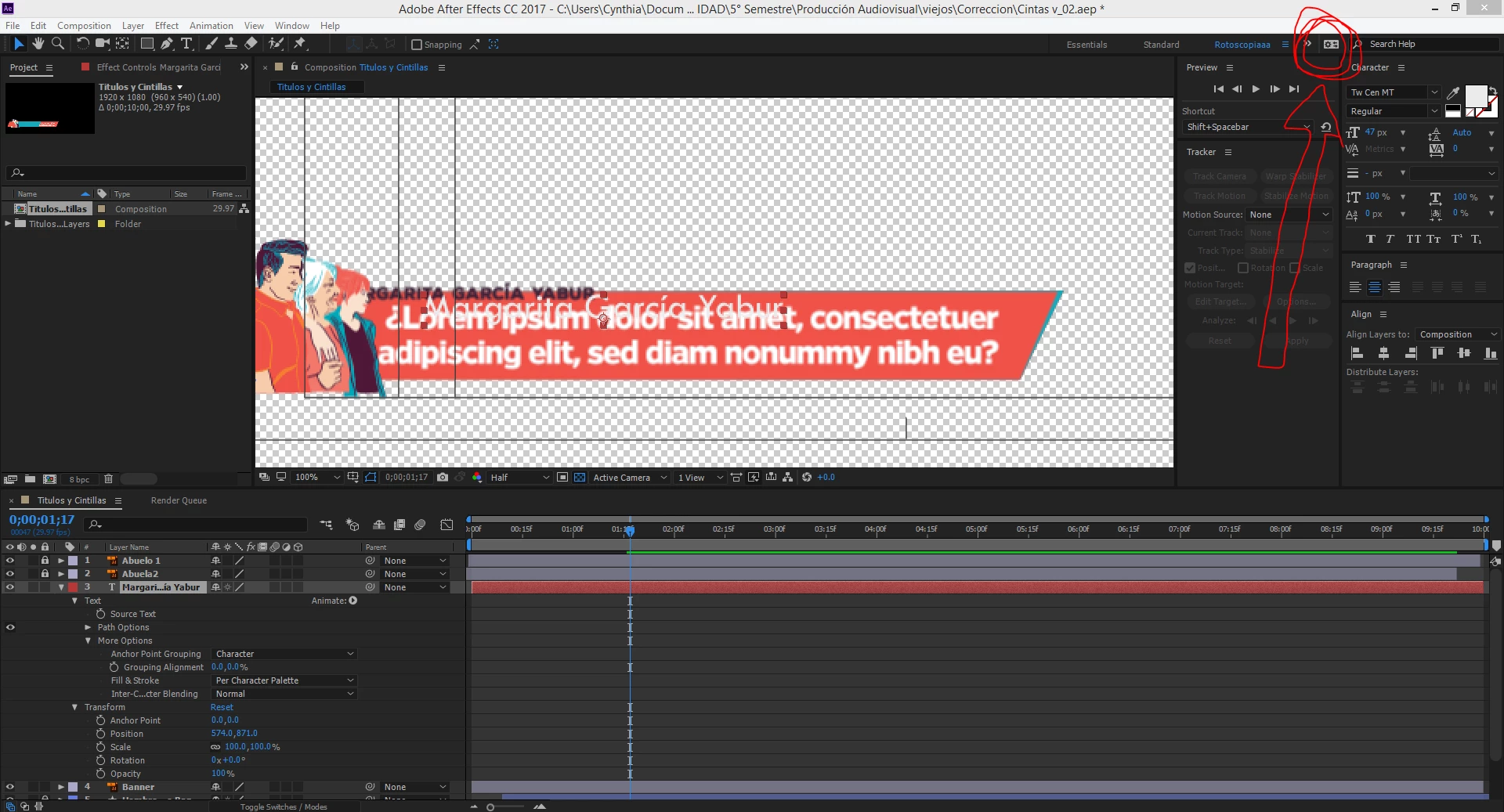Open the 1 View layout dropdown
The image size is (1504, 812).
700,477
